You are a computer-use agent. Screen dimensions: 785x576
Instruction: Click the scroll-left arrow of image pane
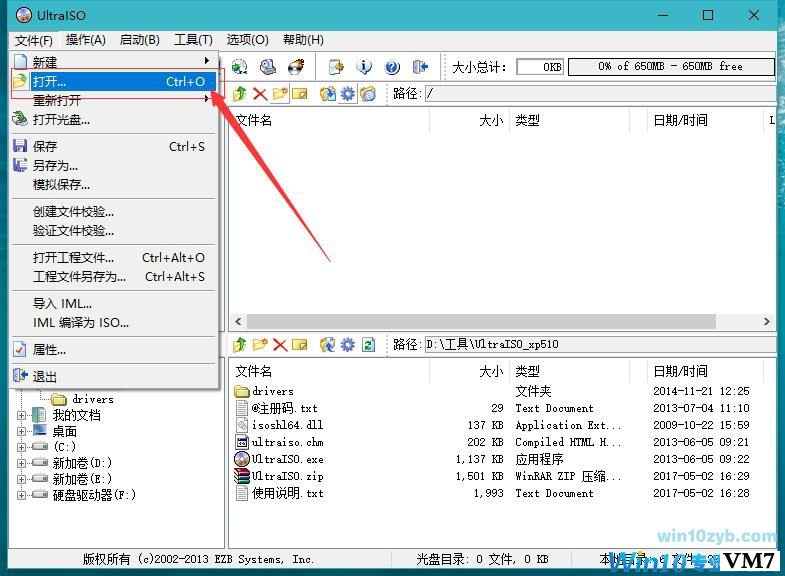[x=238, y=321]
